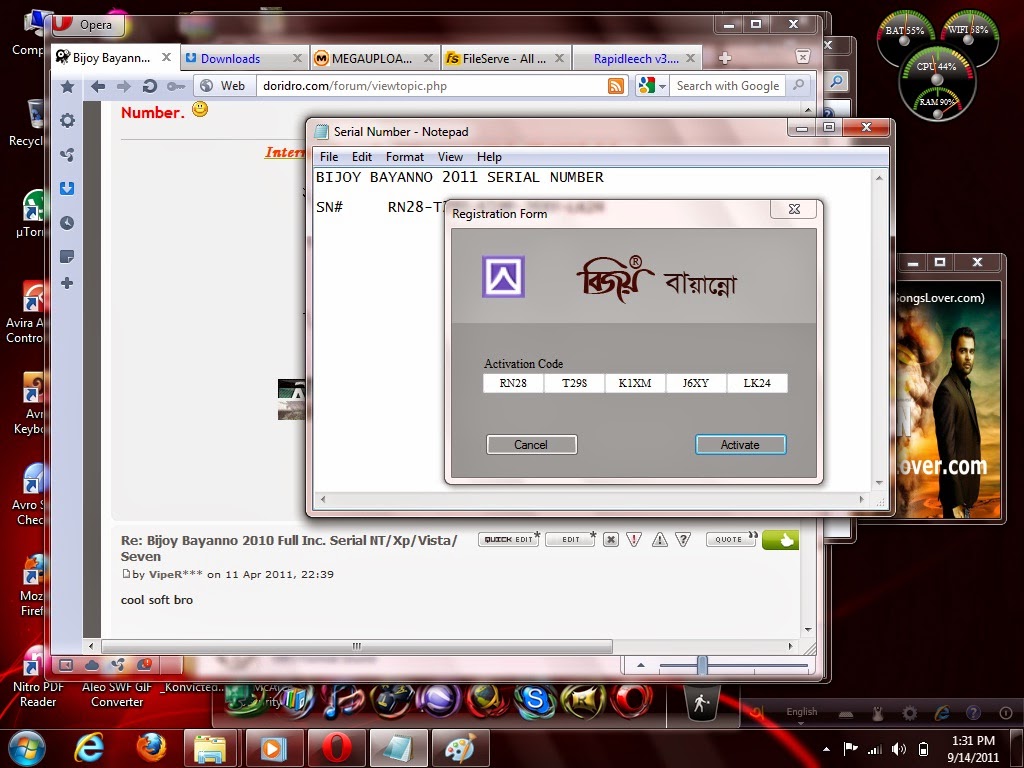Click Opera panel toggle icon in status bar

tap(66, 665)
